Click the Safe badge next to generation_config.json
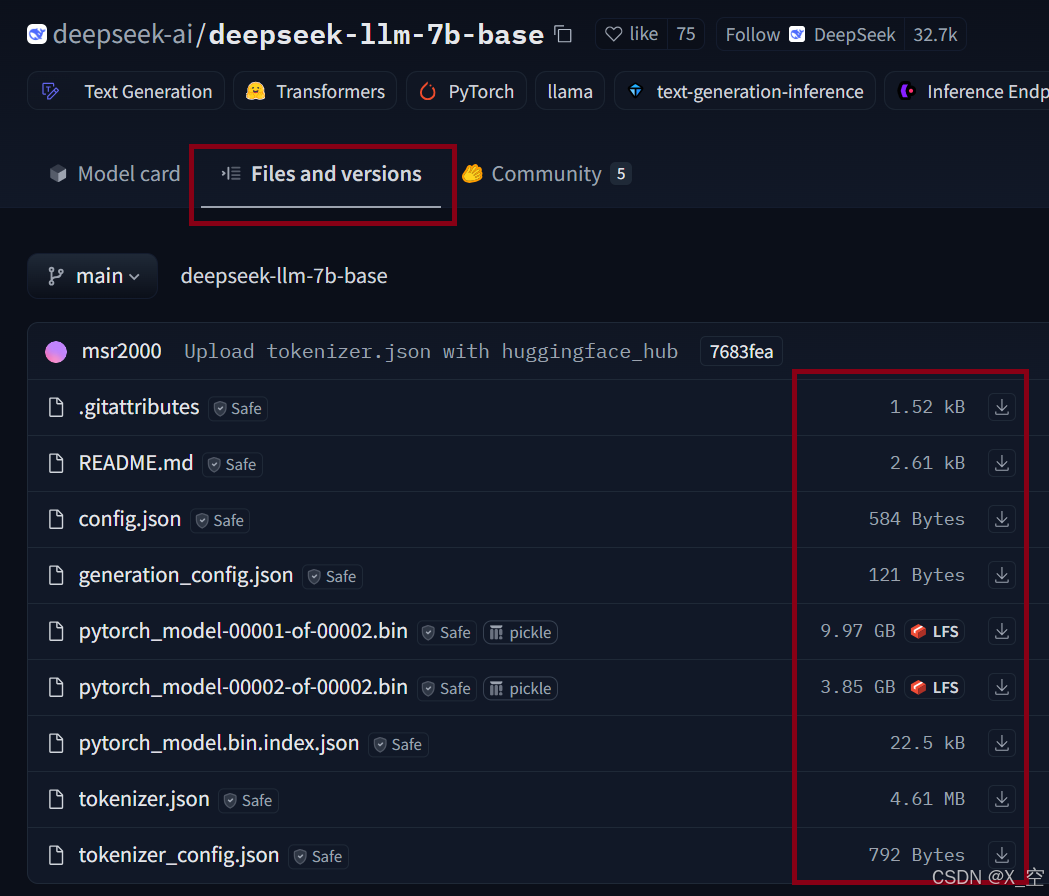1049x896 pixels. (332, 577)
